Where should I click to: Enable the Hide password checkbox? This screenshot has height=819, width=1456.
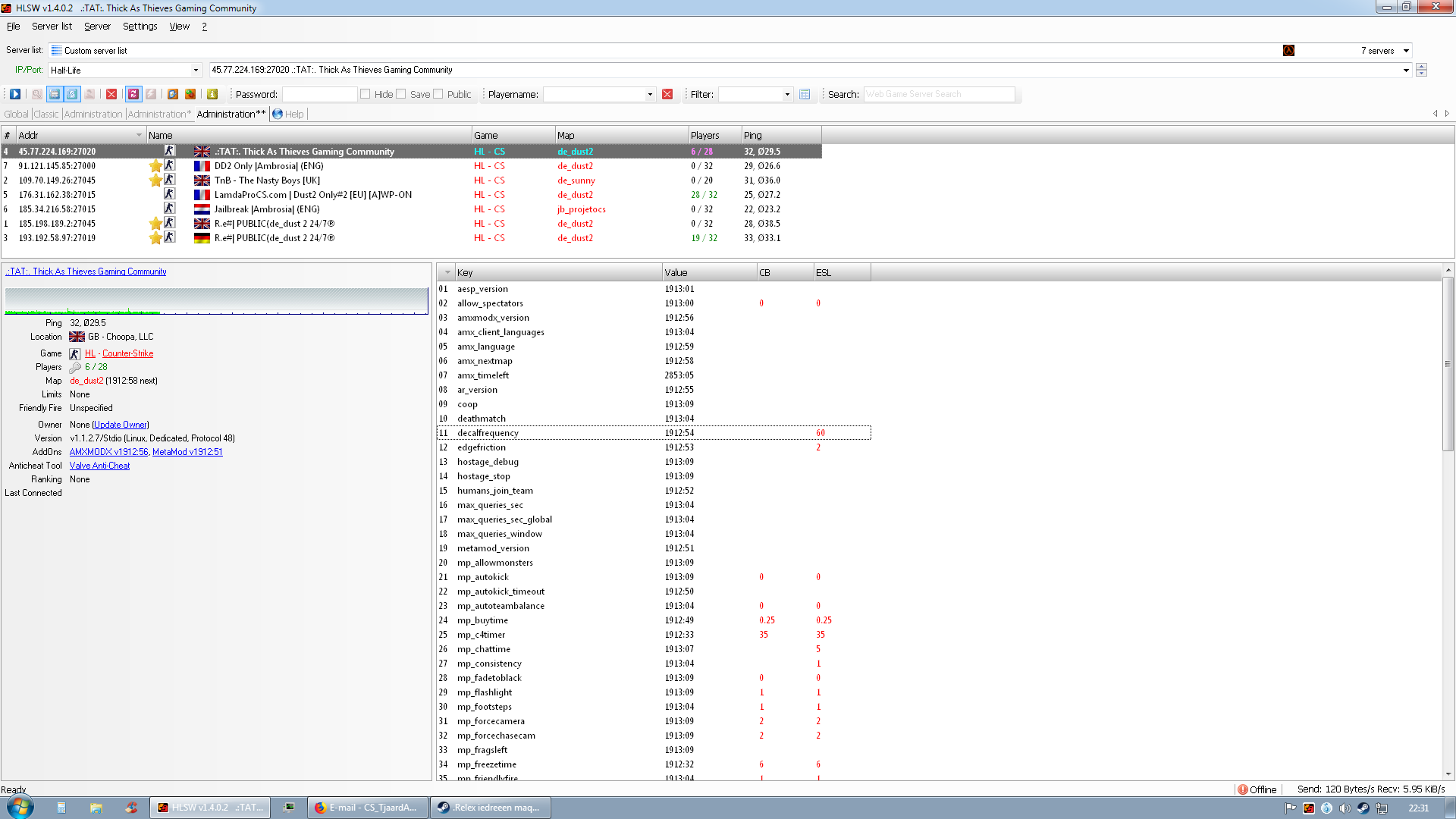366,94
